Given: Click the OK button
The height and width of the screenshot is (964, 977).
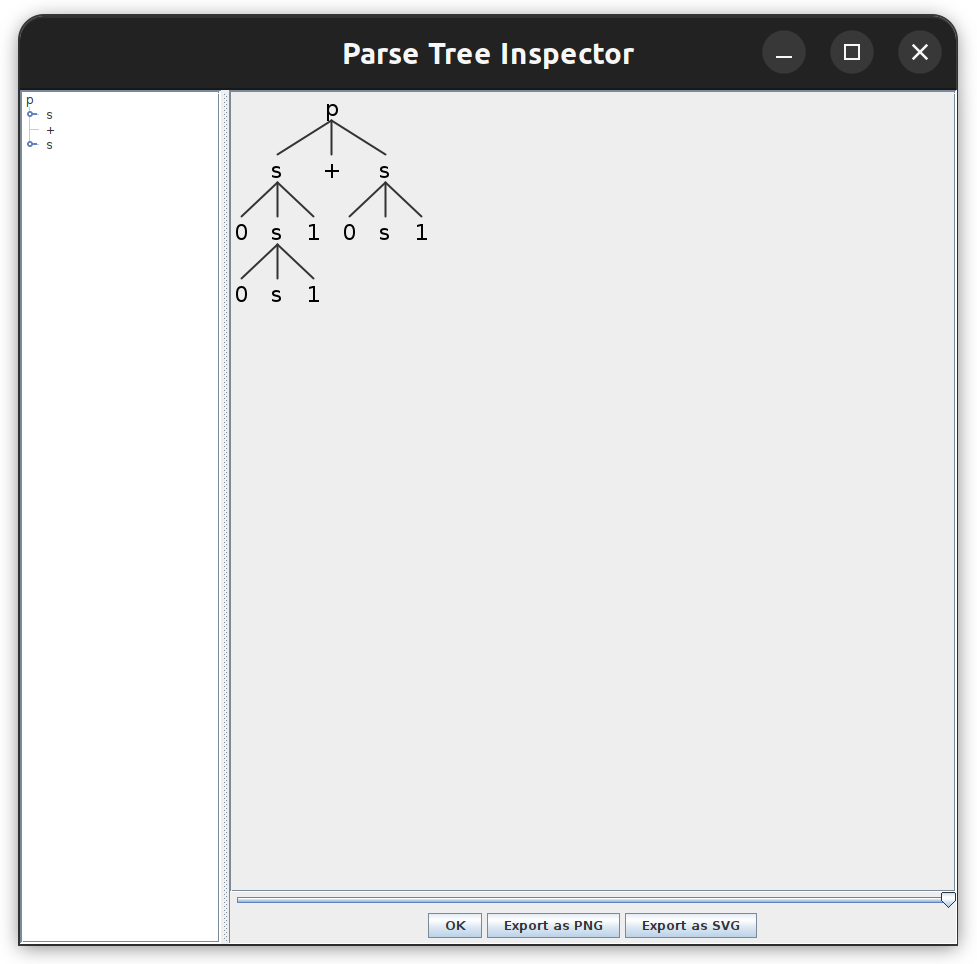Looking at the screenshot, I should click(455, 925).
